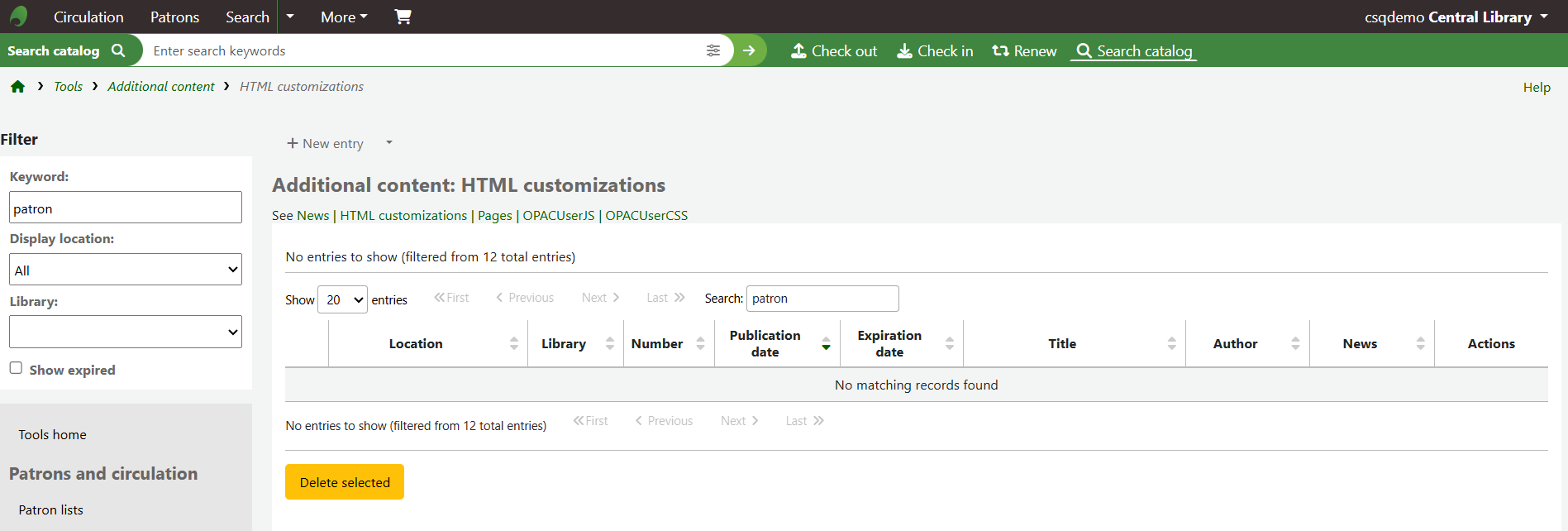Open the More menu
This screenshot has height=531, width=1568.
coord(344,17)
